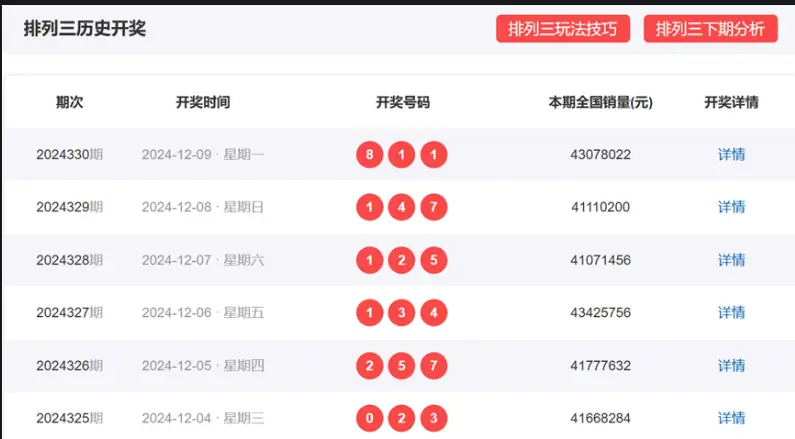View 详情 link for period 2024329
Viewport: 795px width, 439px height.
click(x=731, y=207)
